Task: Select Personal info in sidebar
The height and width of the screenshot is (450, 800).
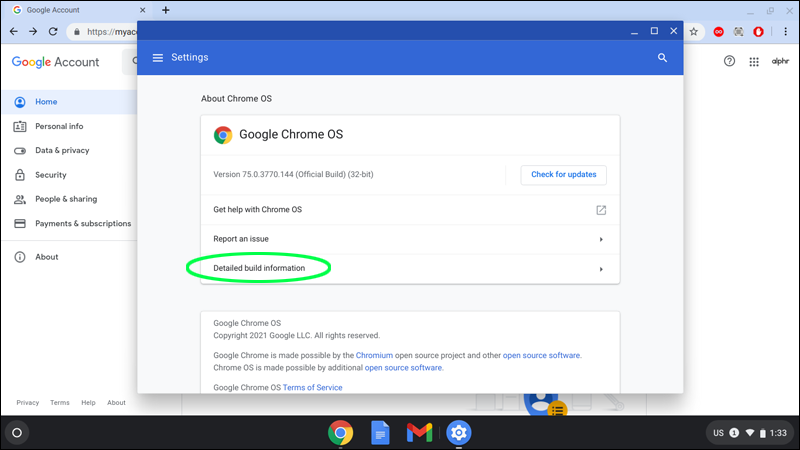Action: (59, 126)
